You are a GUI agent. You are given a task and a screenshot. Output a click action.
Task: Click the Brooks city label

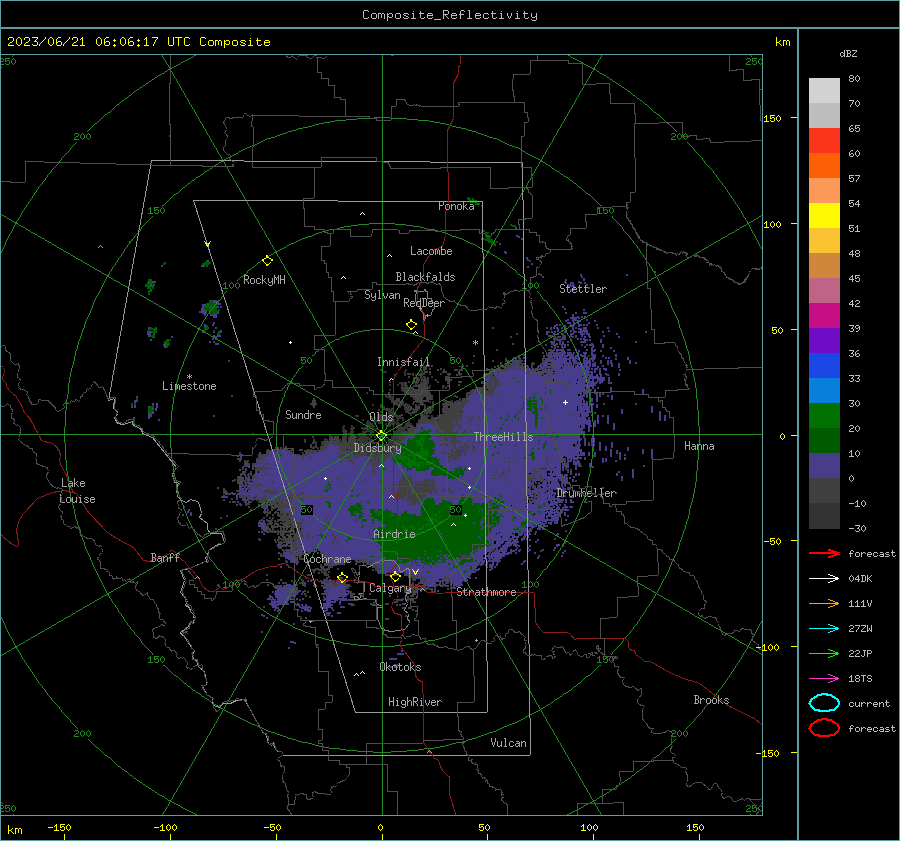click(711, 700)
